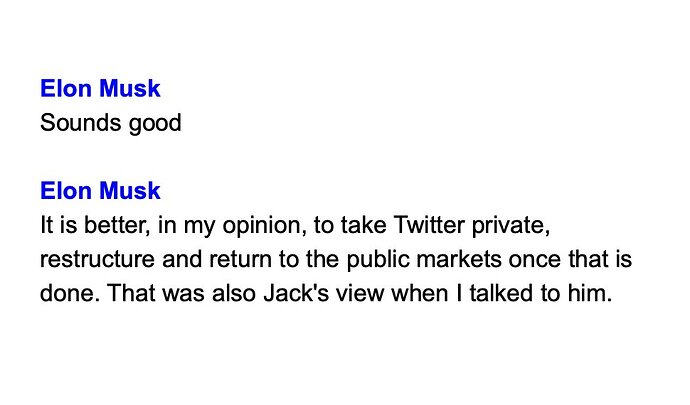Click the word "private" in the message
Screen dimensions: 690x405
[511, 225]
